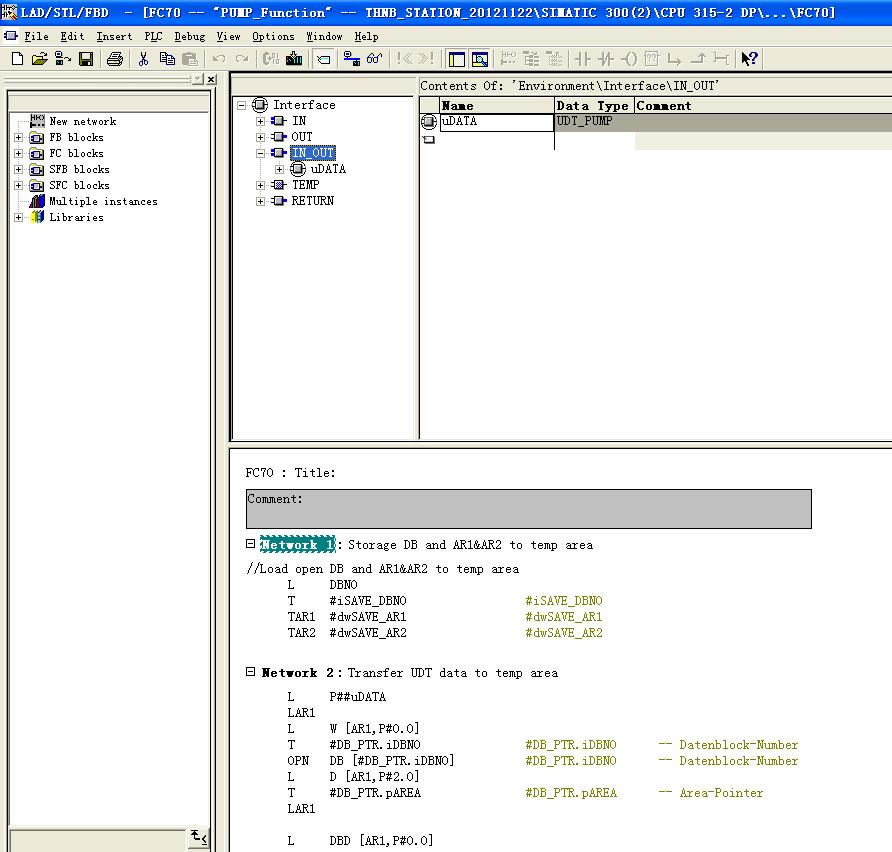This screenshot has width=892, height=852.
Task: Collapse Network 1 with its minus box
Action: pos(250,544)
